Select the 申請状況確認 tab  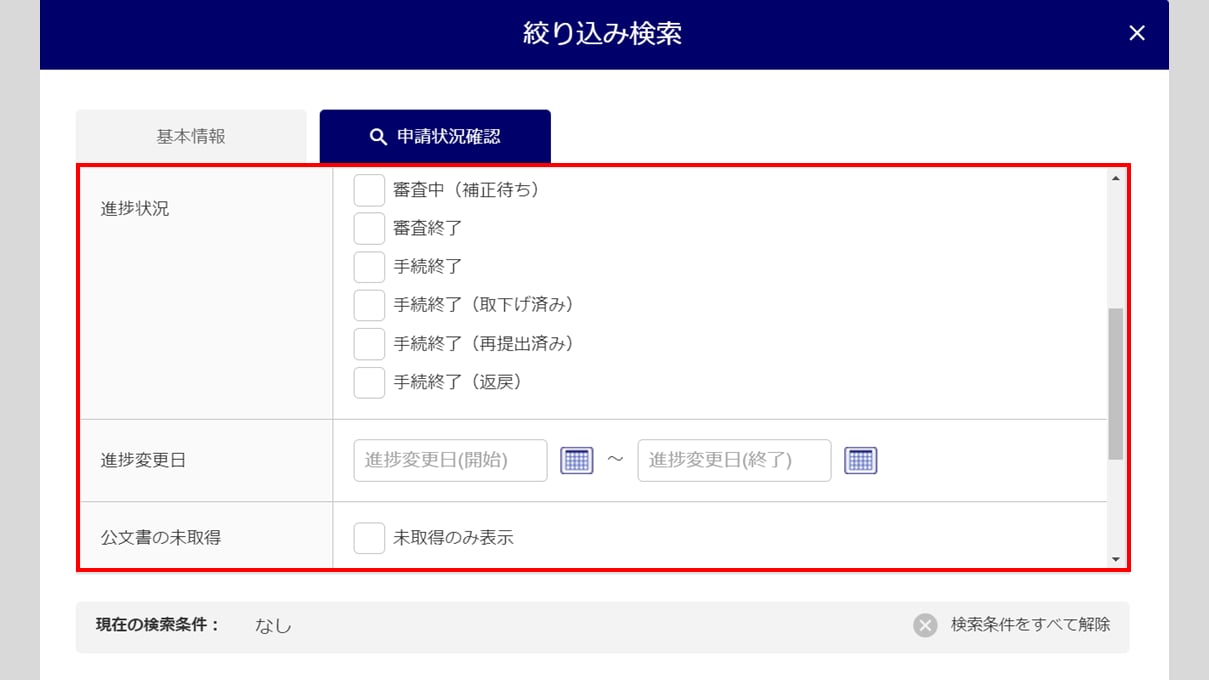pos(435,137)
